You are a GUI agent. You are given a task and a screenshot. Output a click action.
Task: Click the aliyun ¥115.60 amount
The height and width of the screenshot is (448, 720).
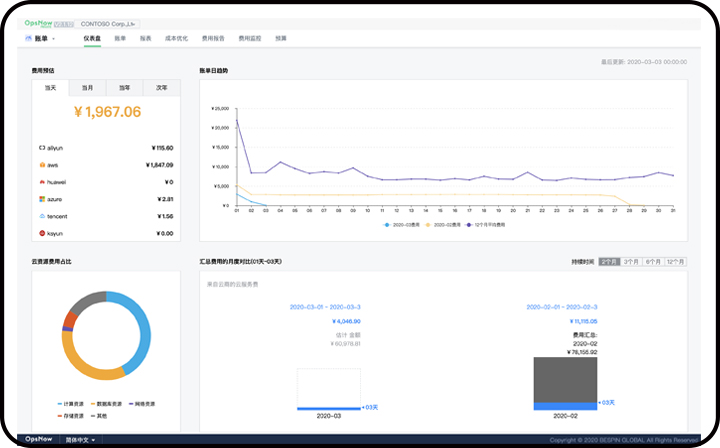(x=163, y=148)
